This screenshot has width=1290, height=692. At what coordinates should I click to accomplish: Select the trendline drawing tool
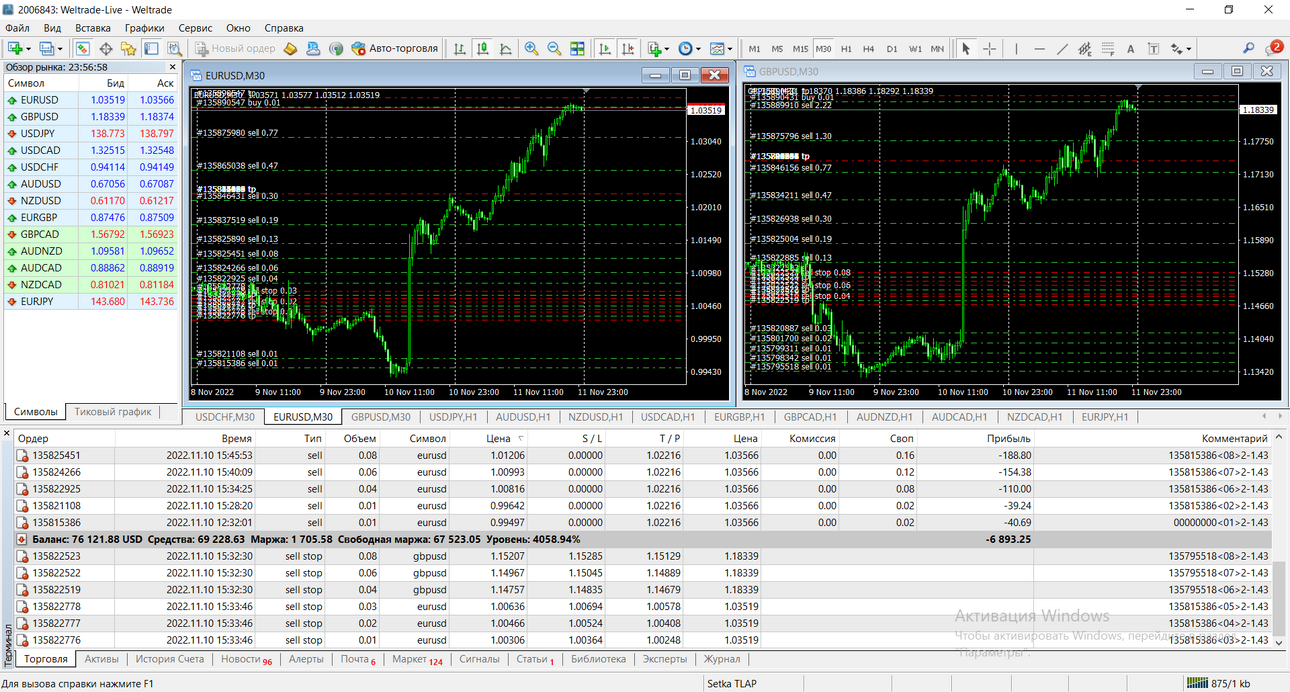(1062, 48)
